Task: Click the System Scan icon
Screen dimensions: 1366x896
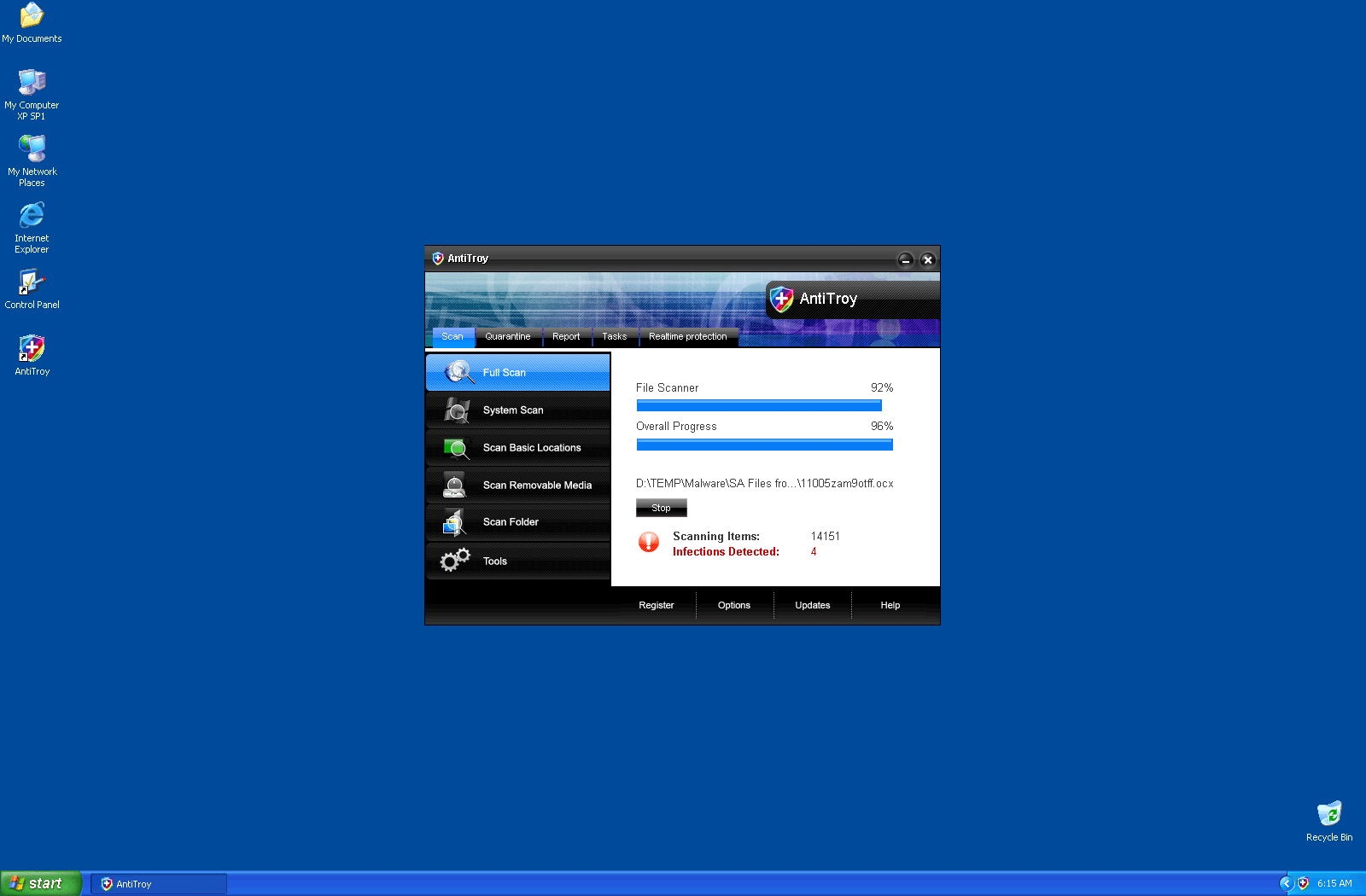Action: point(457,410)
